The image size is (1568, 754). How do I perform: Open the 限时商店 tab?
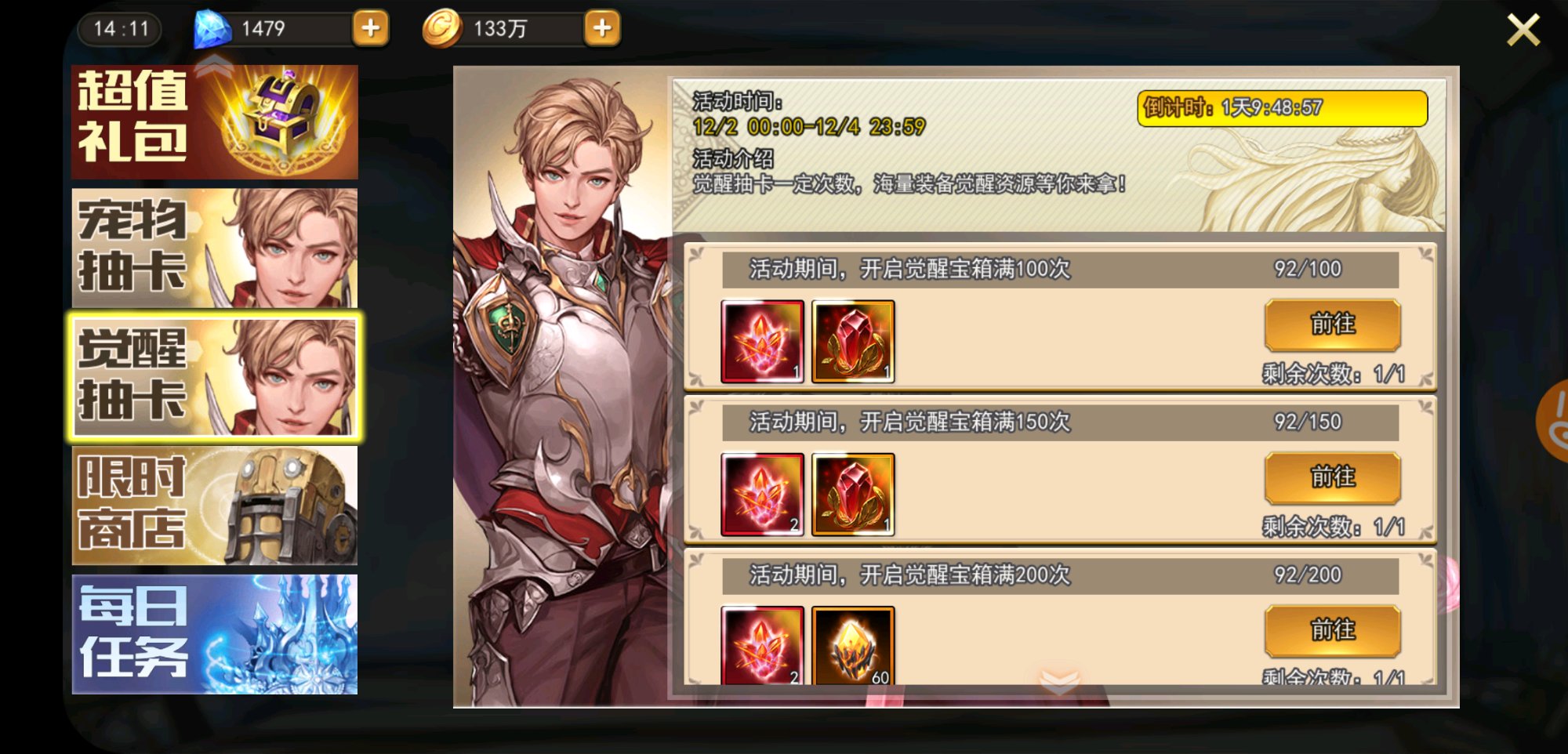point(215,506)
